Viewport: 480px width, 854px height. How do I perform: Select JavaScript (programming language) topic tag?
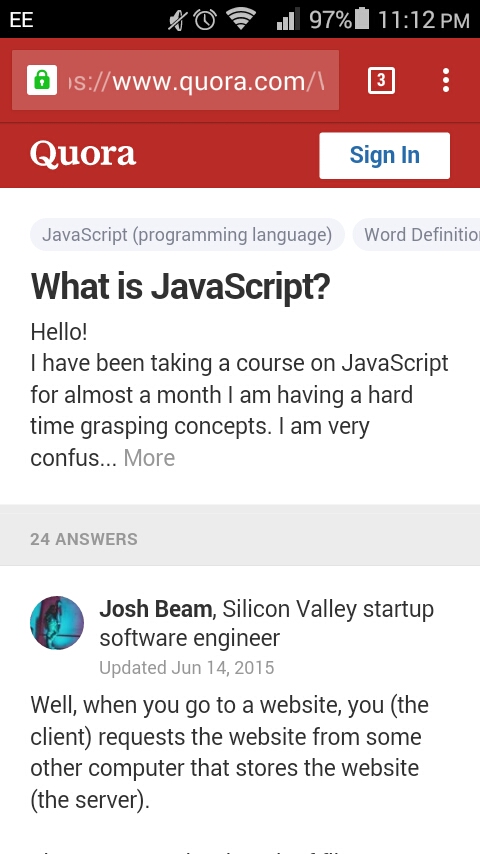pyautogui.click(x=187, y=235)
